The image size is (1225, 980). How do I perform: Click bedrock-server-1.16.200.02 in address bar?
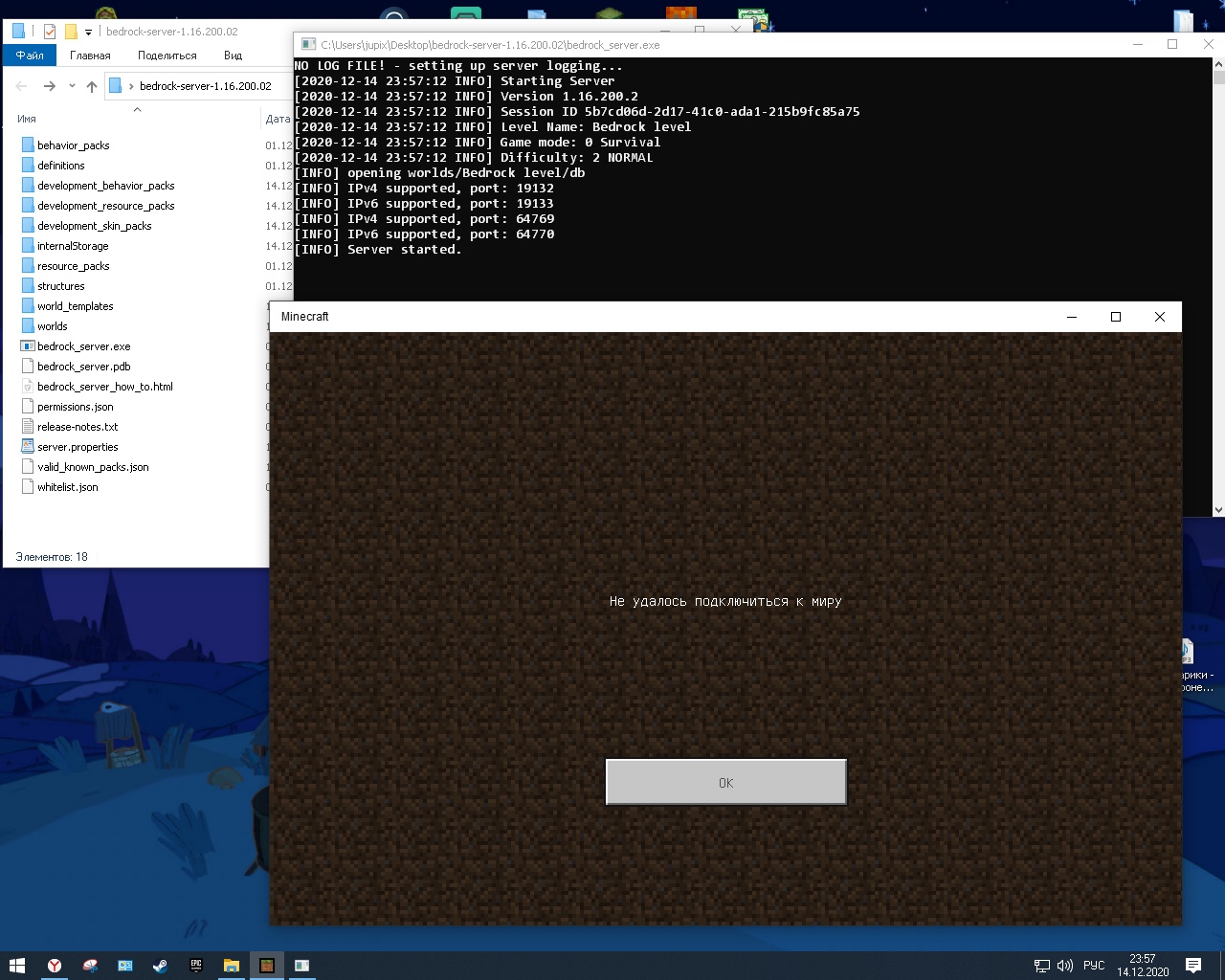pos(206,86)
